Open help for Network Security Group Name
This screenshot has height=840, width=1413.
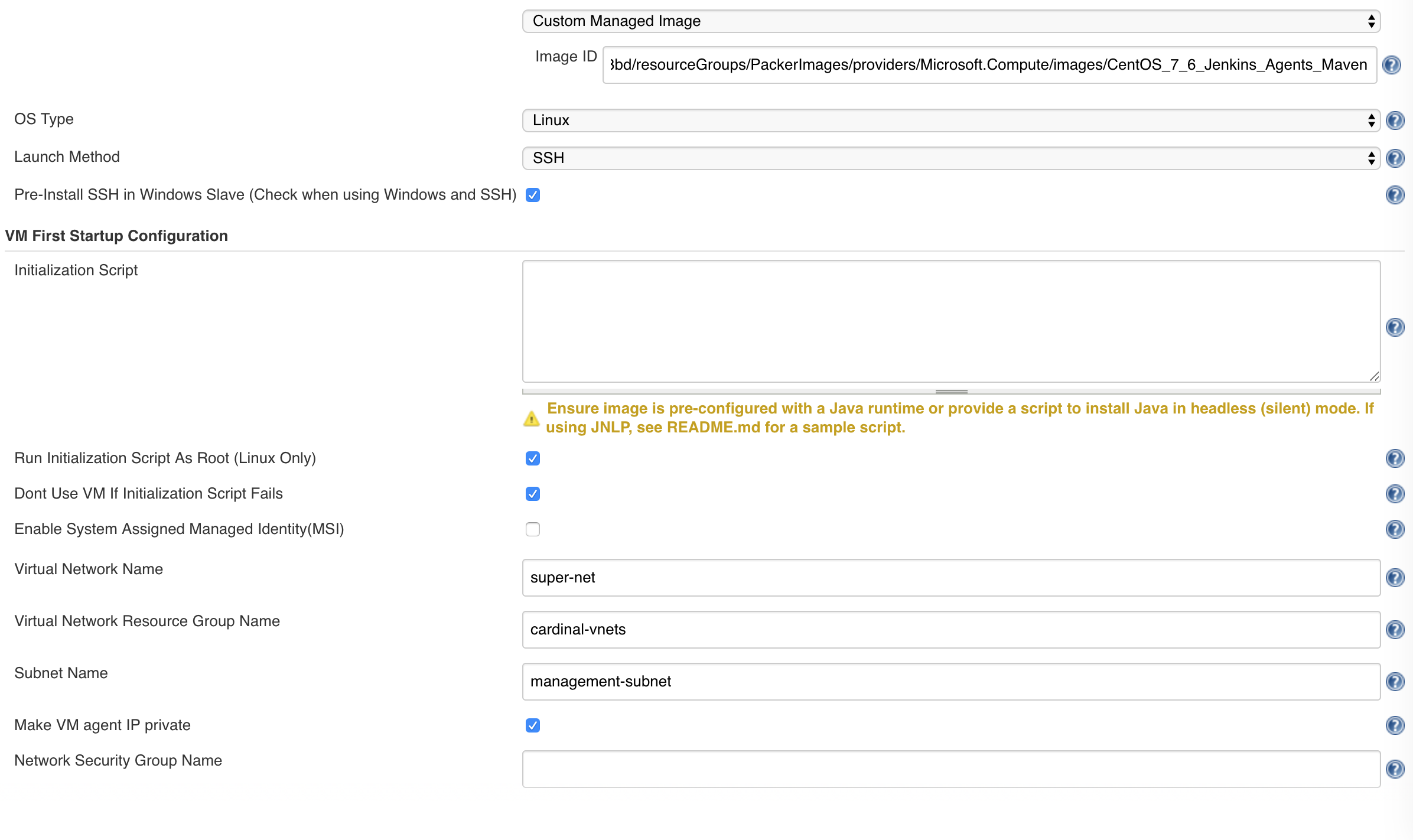[1395, 769]
